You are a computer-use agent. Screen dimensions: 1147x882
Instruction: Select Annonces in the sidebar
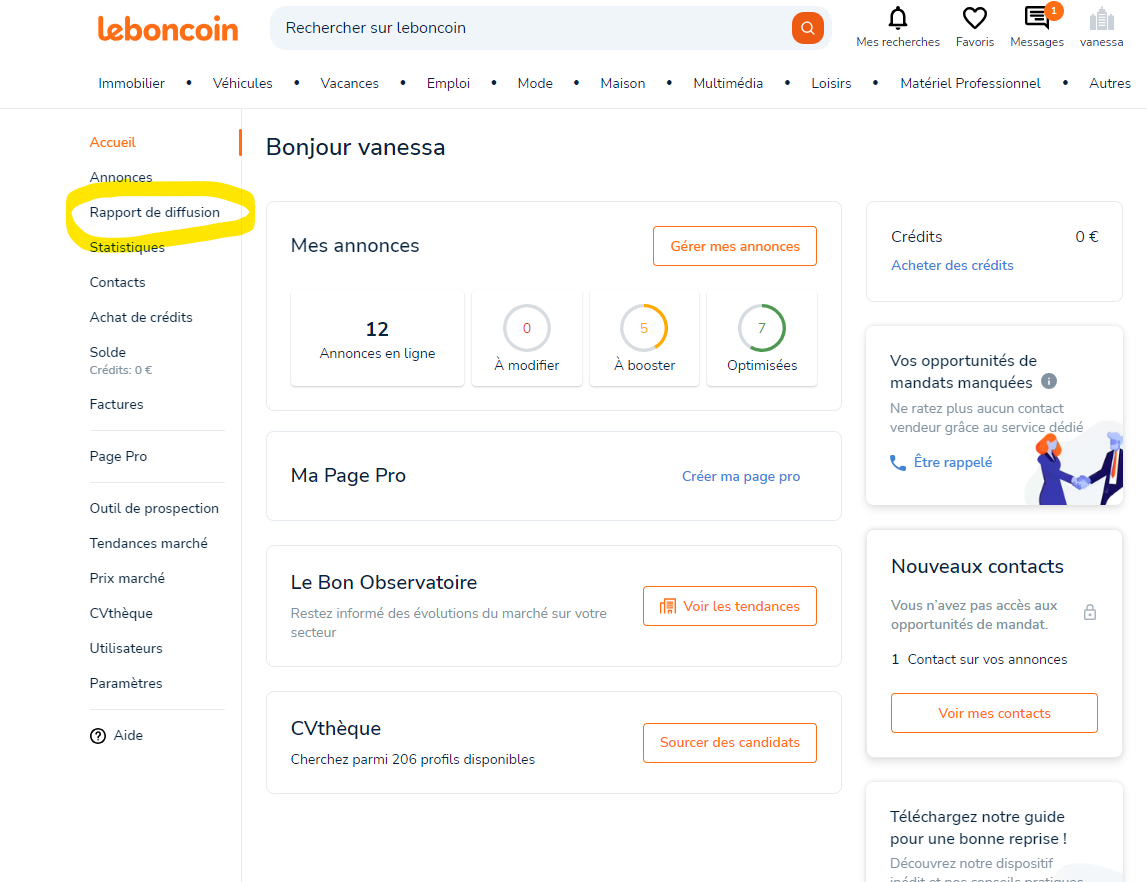tap(121, 177)
